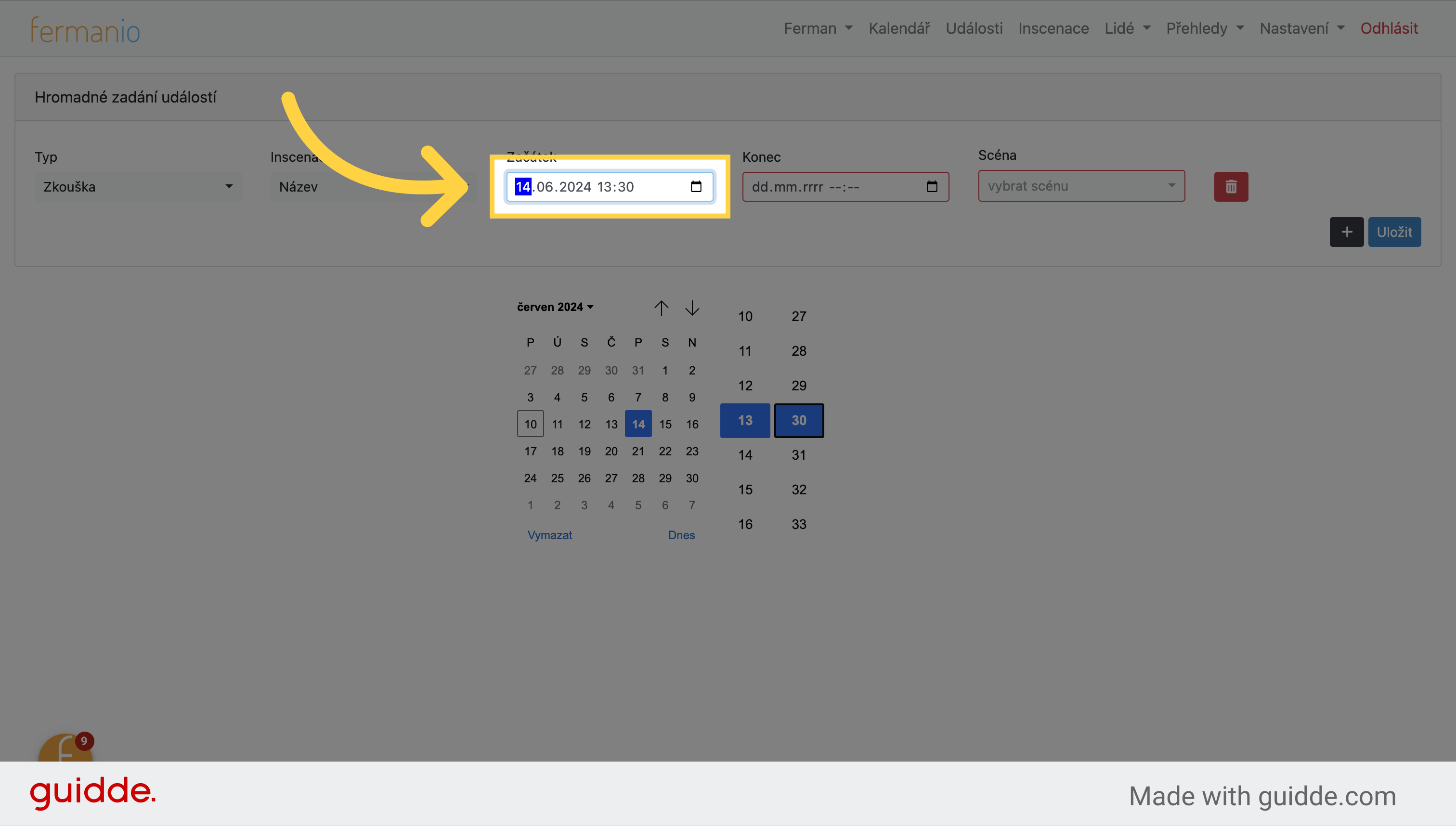Select June 18 in the calendar
Viewport: 1456px width, 826px height.
[x=557, y=451]
